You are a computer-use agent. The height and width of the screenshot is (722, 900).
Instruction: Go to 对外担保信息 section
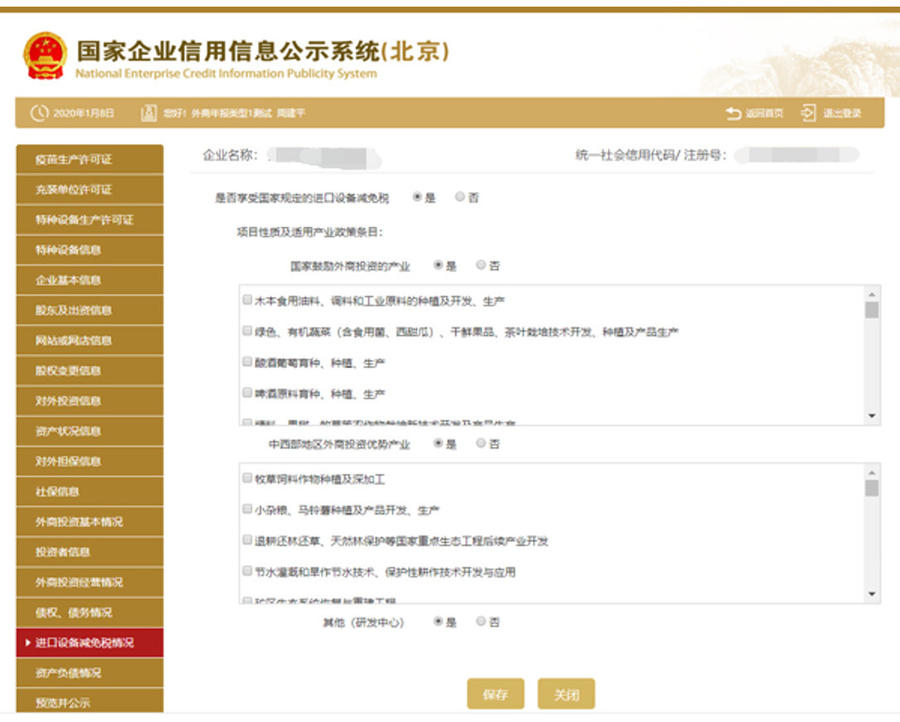tap(90, 461)
